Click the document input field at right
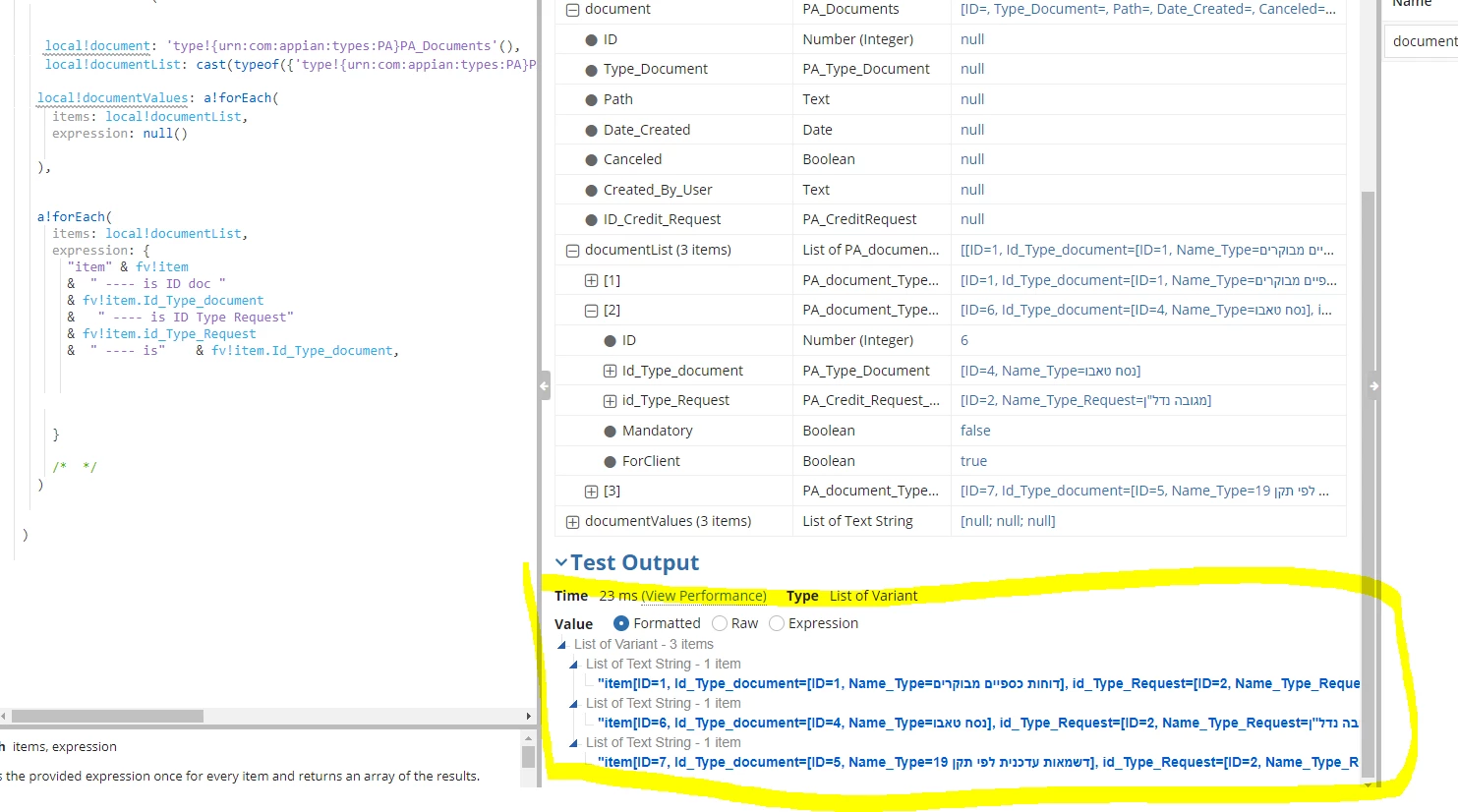 (x=1421, y=41)
